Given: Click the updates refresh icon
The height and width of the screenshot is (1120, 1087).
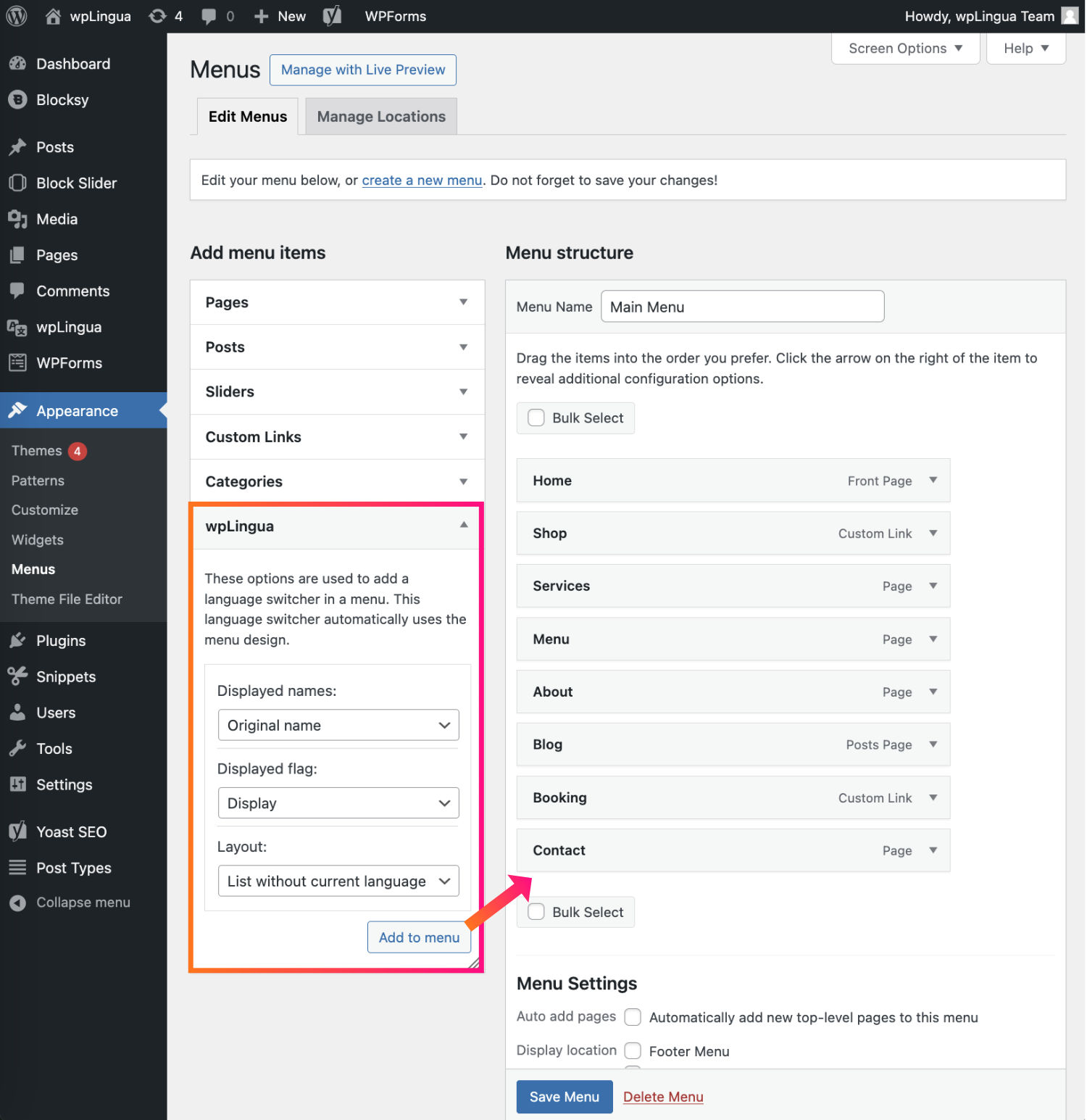Looking at the screenshot, I should (x=157, y=16).
